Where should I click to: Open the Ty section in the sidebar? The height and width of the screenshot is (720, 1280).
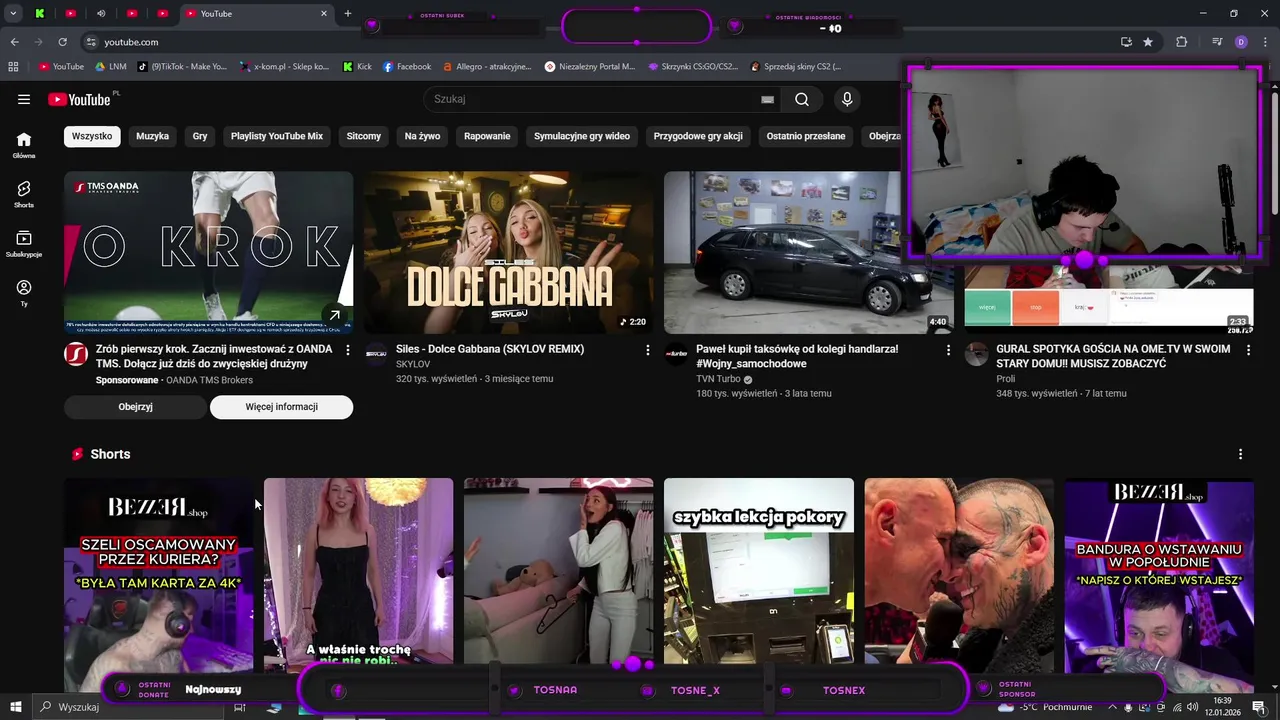point(24,293)
